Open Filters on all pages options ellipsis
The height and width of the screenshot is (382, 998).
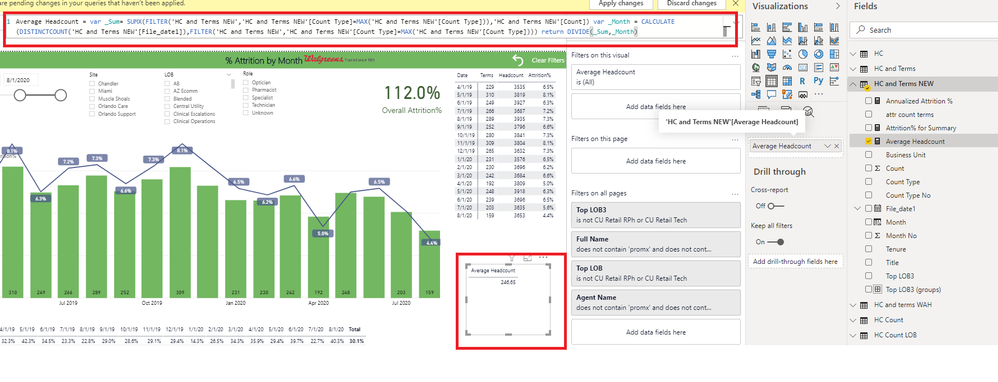[x=734, y=193]
